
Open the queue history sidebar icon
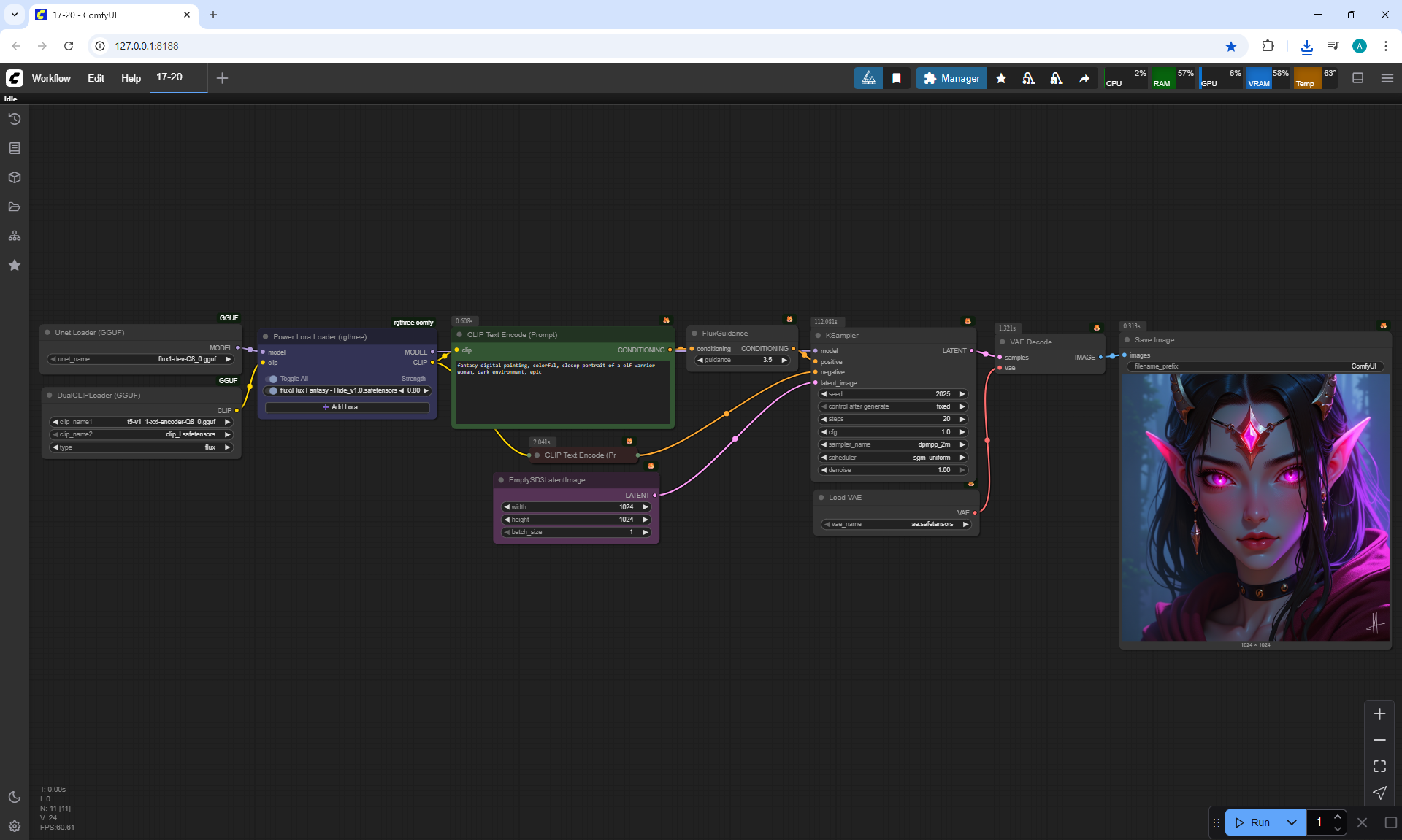15,119
